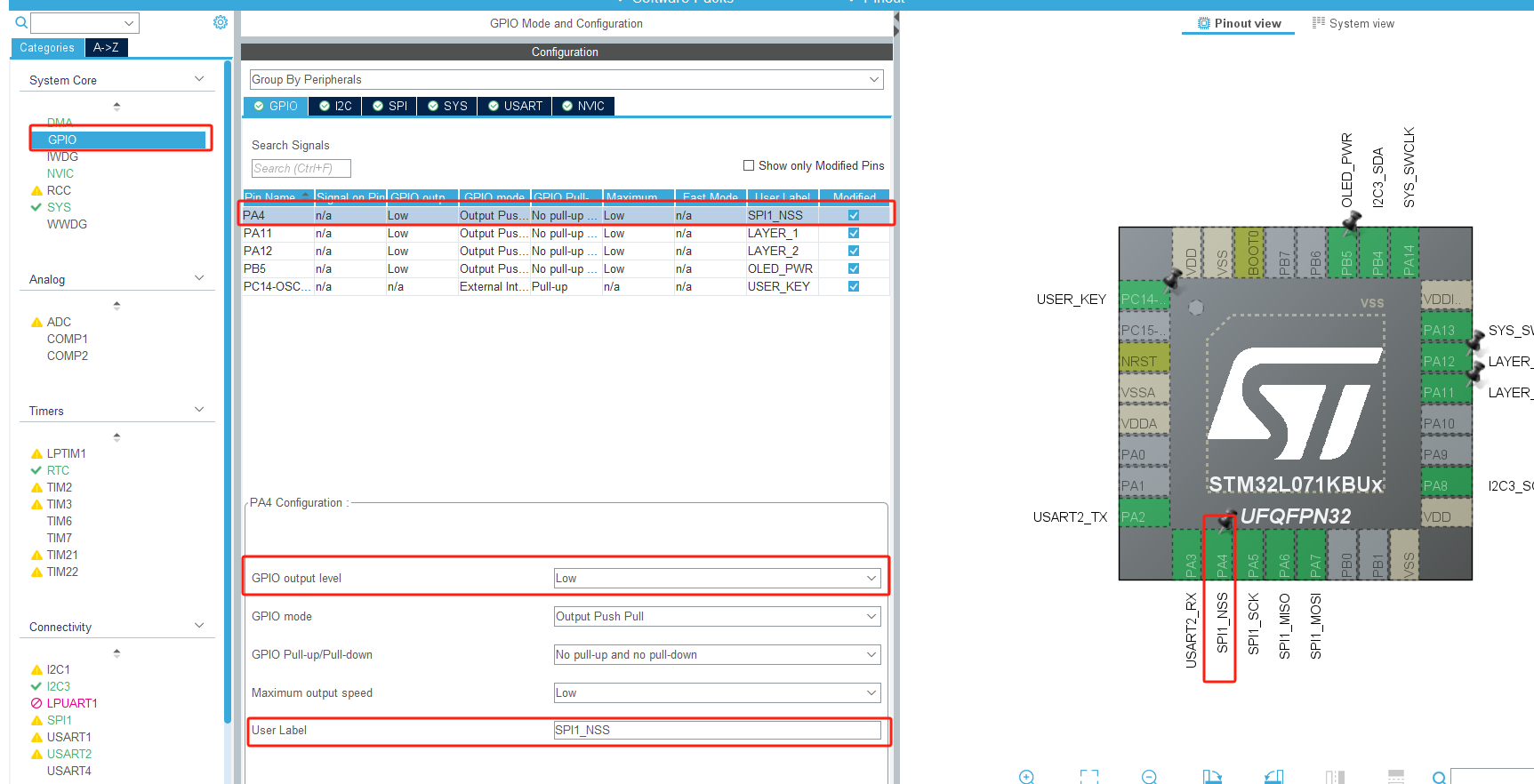
Task: Click the search magnifier icon top left
Action: point(21,22)
